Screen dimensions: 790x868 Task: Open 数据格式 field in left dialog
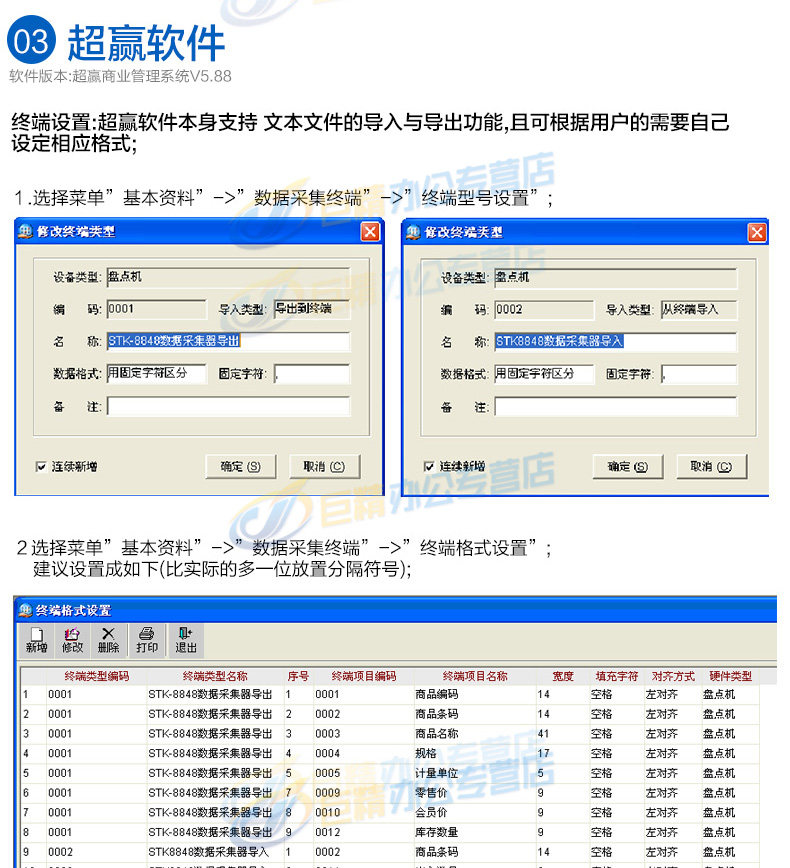156,373
